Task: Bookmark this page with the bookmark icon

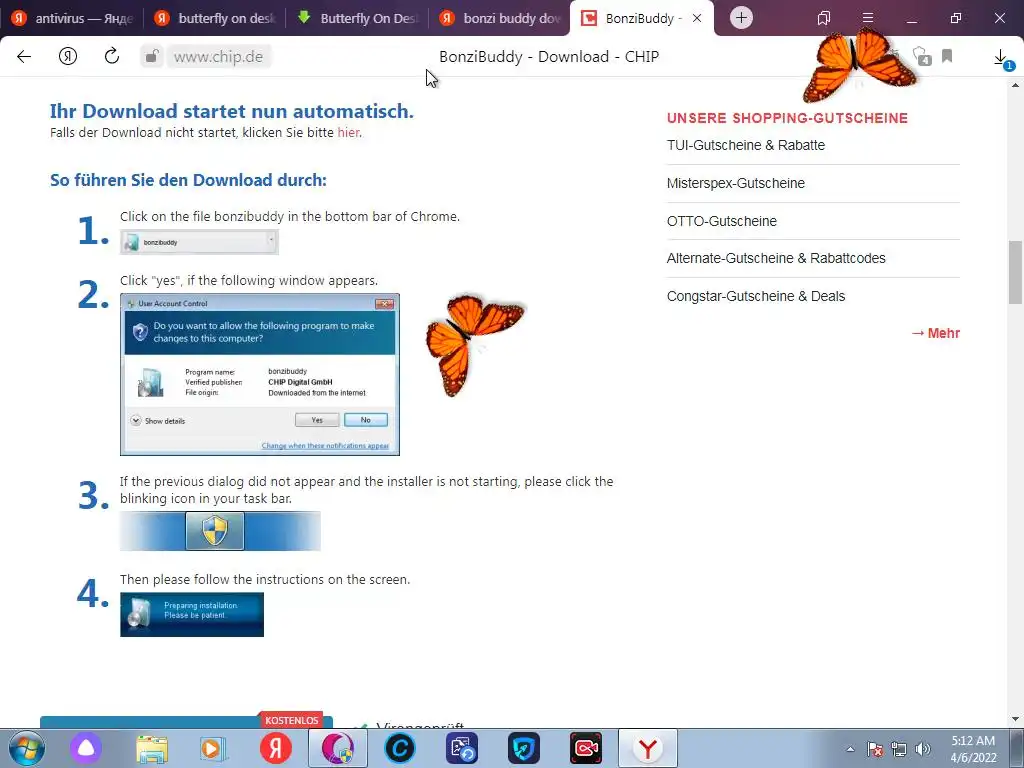Action: [x=947, y=56]
